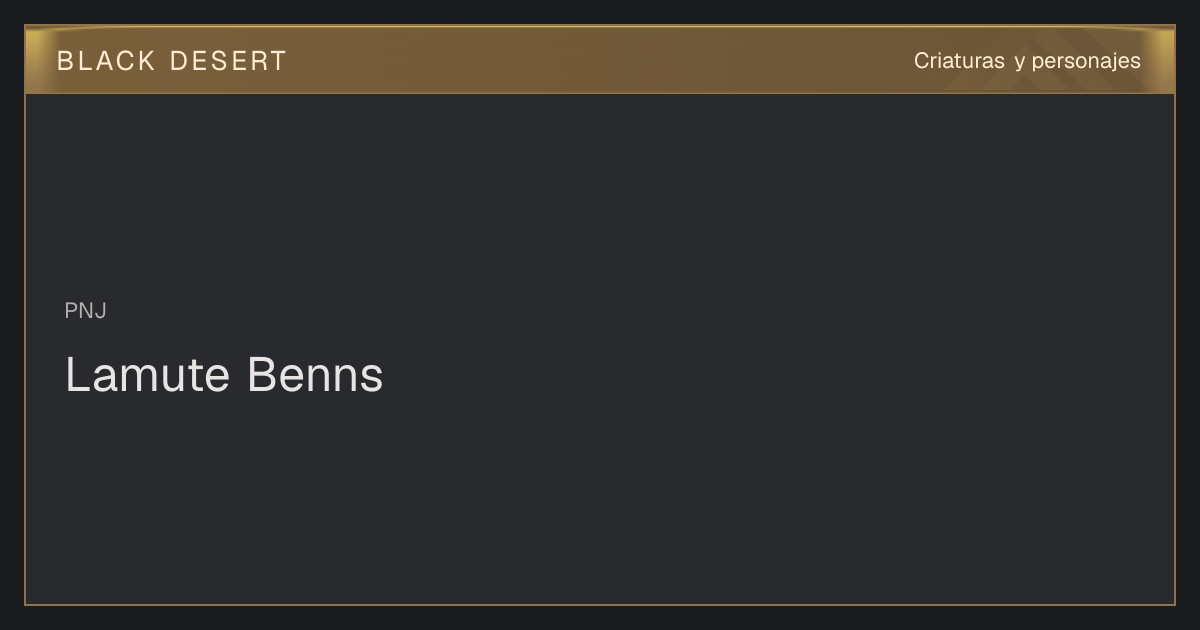Click the word Benns in the title
The height and width of the screenshot is (630, 1200).
[x=315, y=375]
